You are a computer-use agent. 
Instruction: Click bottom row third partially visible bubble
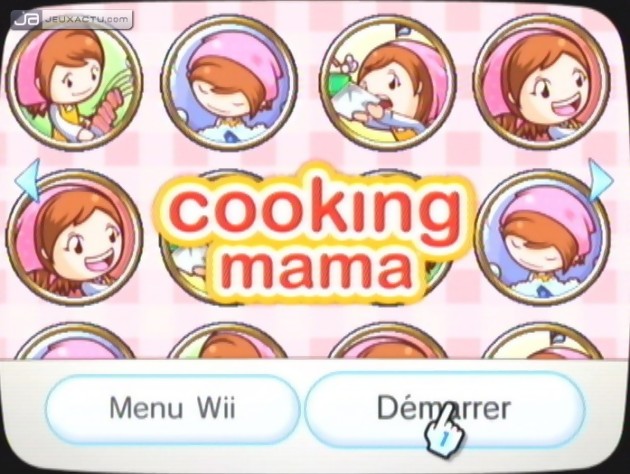387,341
